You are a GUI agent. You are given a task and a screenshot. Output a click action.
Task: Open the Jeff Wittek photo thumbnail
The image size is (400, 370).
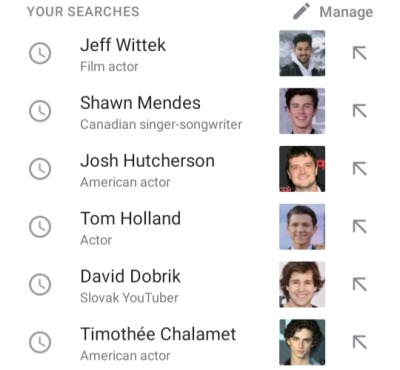point(302,53)
